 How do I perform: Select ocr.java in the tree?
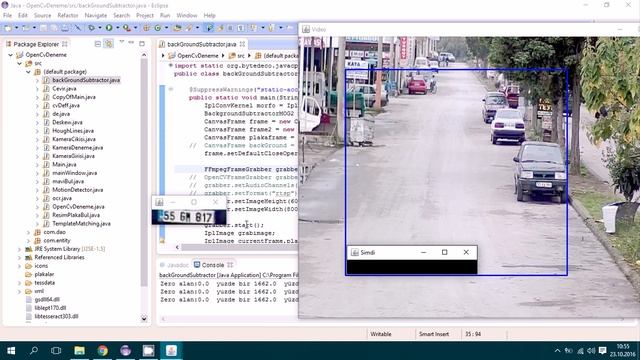[x=62, y=198]
